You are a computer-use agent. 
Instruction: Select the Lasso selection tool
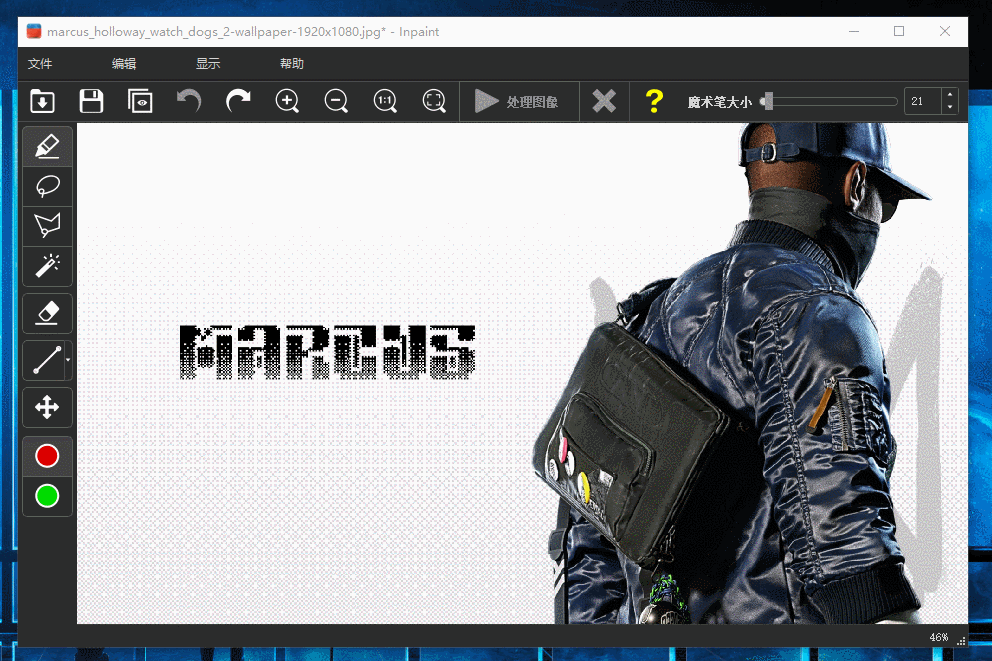pyautogui.click(x=47, y=186)
